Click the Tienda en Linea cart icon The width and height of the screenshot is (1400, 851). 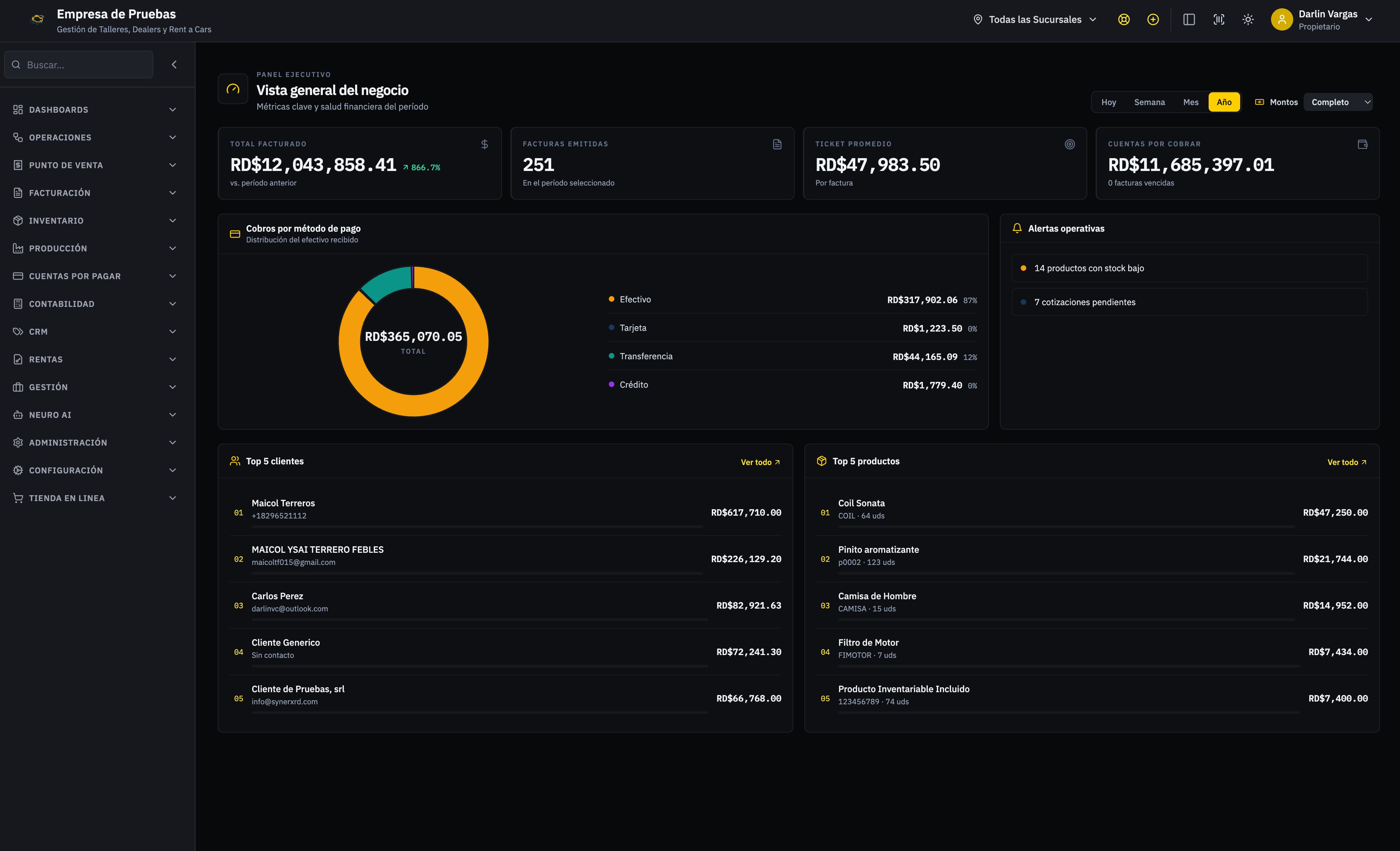pos(18,498)
